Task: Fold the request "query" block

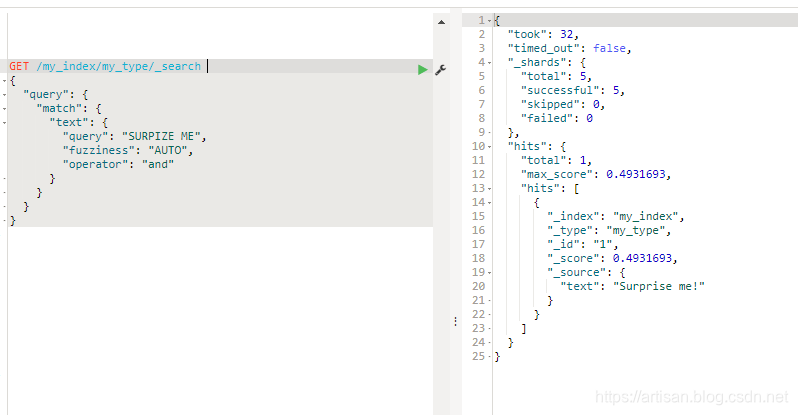Action: tap(5, 95)
